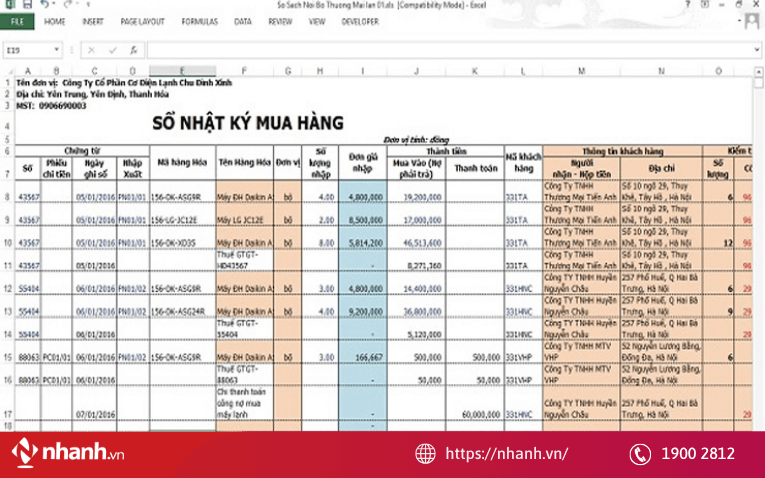Viewport: 765px width, 478px height.
Task: Click the amount cell 46,513,600
Action: point(417,238)
